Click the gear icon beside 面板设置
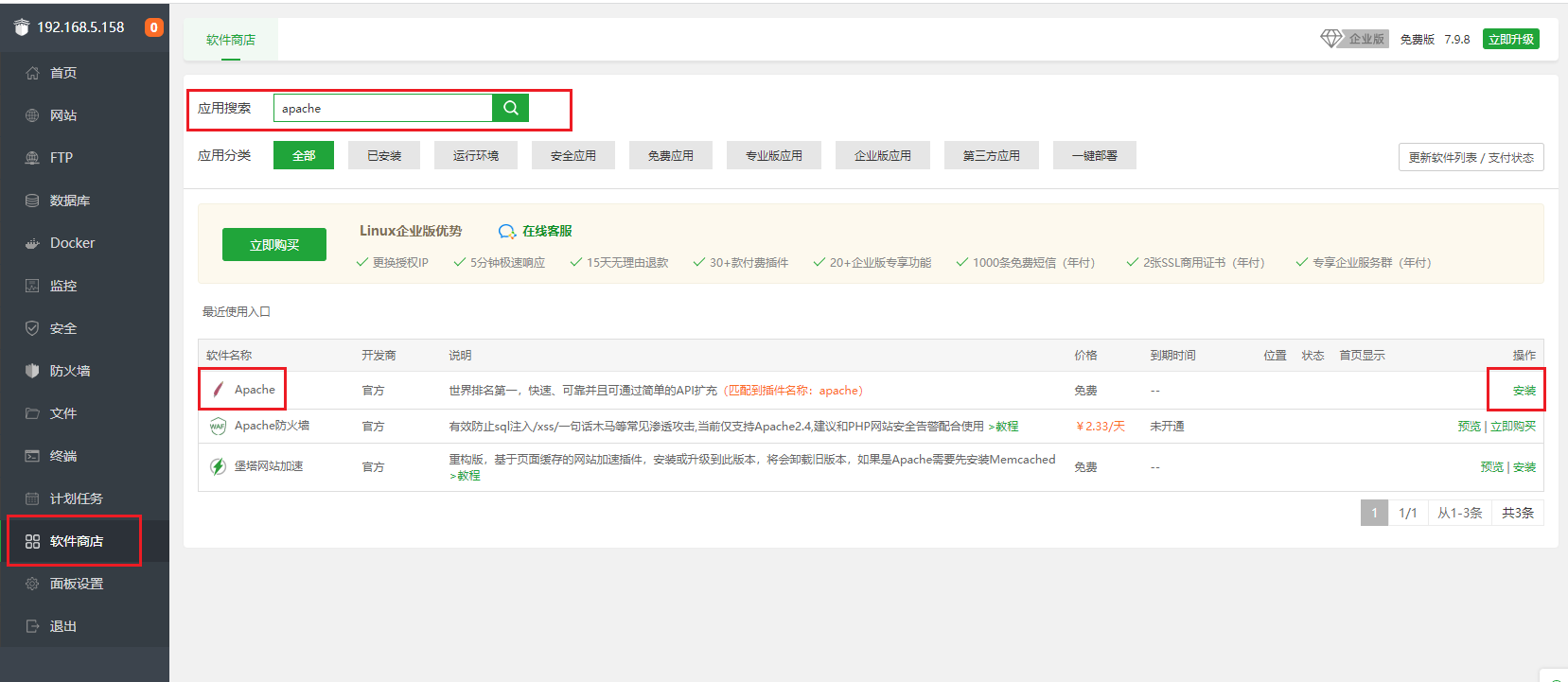The height and width of the screenshot is (682, 1568). (x=32, y=584)
